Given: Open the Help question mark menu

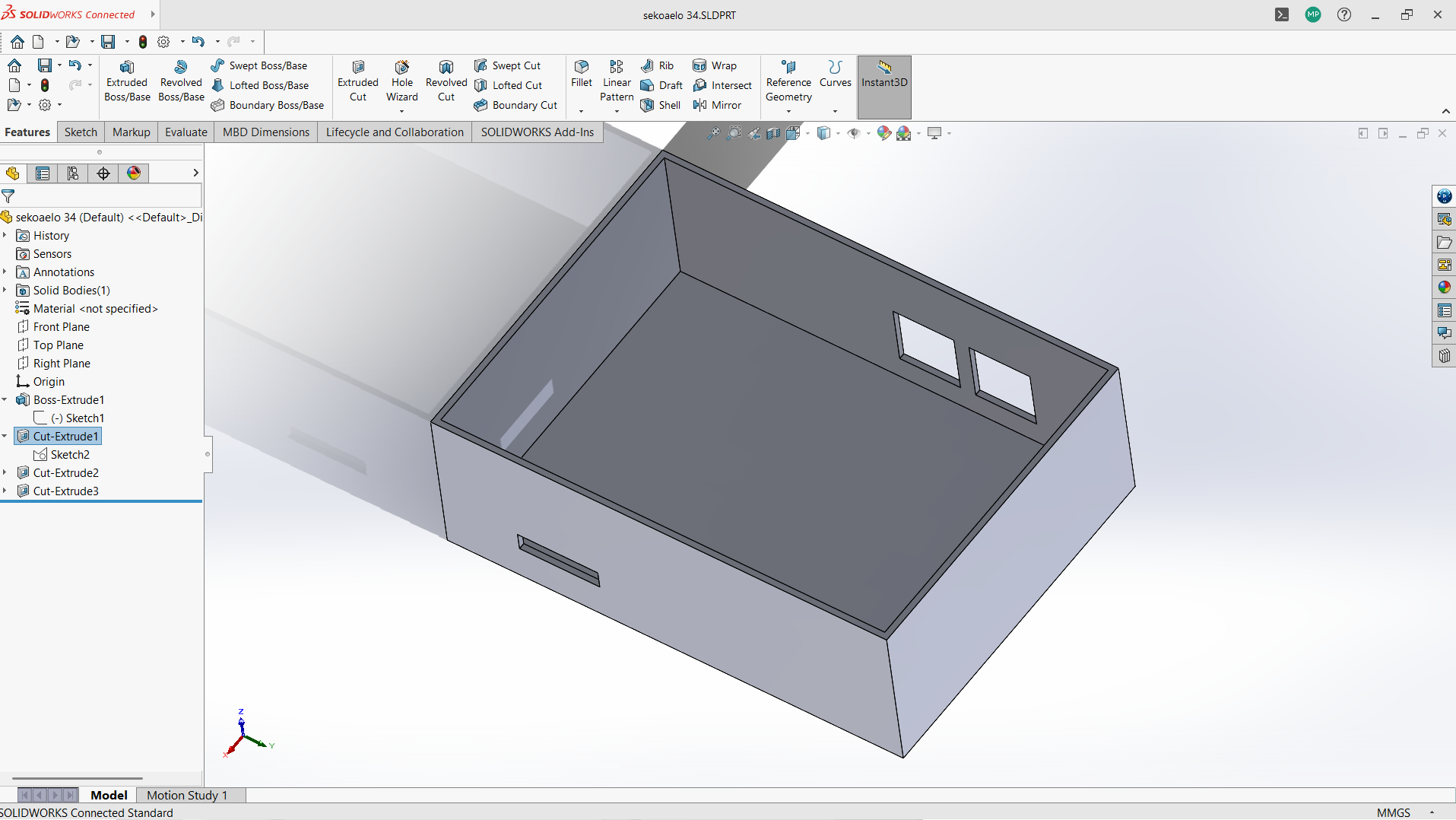Looking at the screenshot, I should [1344, 15].
